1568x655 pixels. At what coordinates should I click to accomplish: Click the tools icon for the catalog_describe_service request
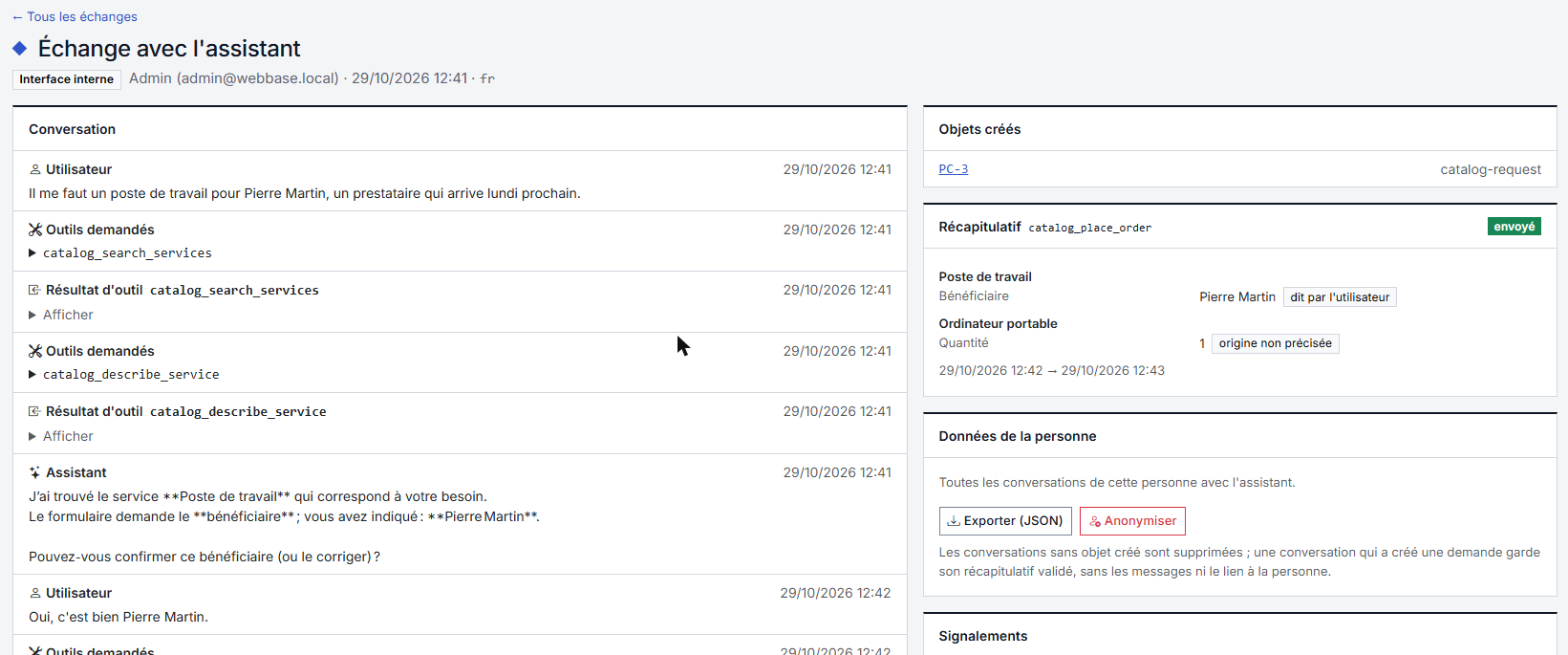click(35, 351)
